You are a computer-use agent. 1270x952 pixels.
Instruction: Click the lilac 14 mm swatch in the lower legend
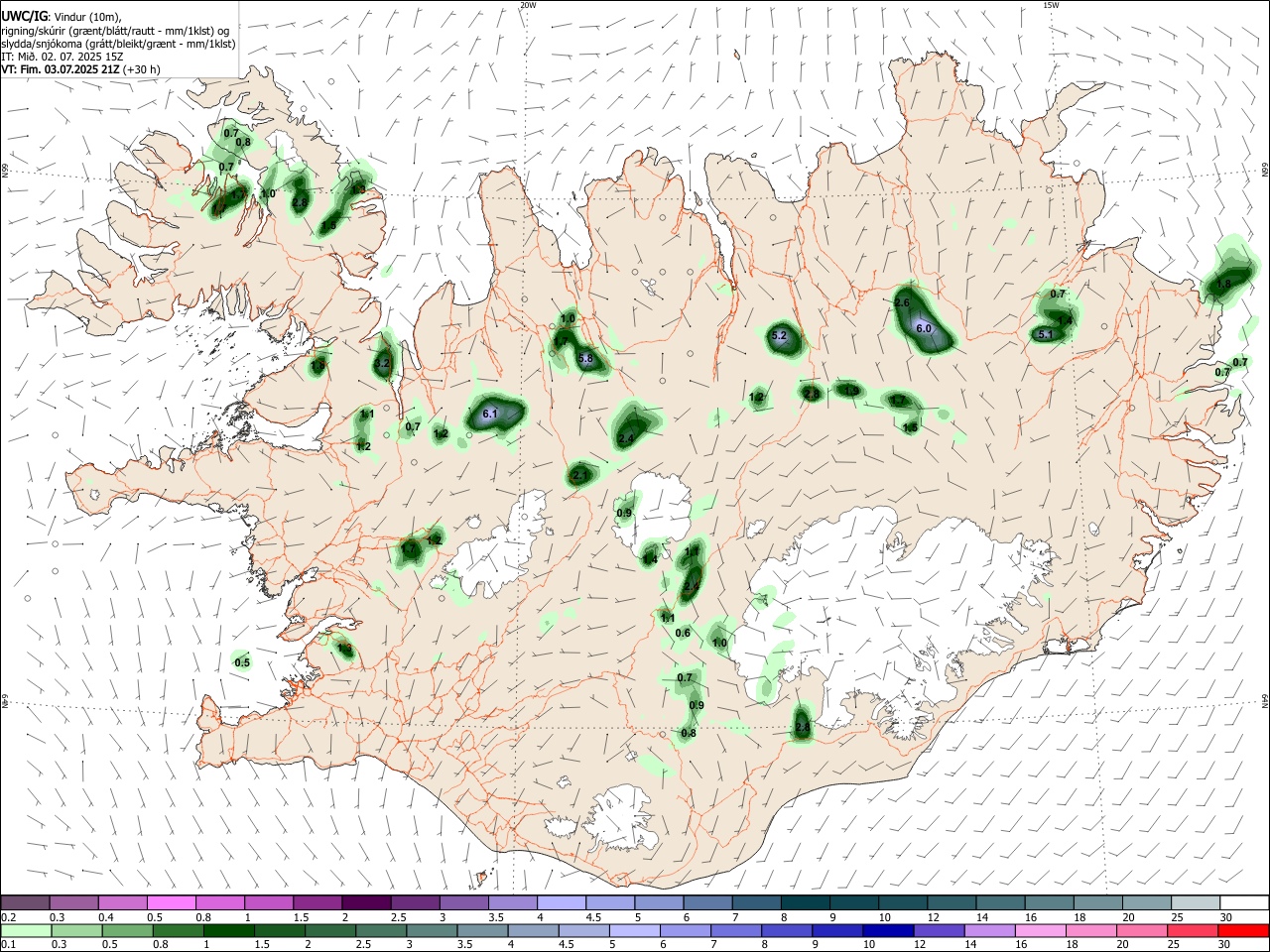pos(989,930)
